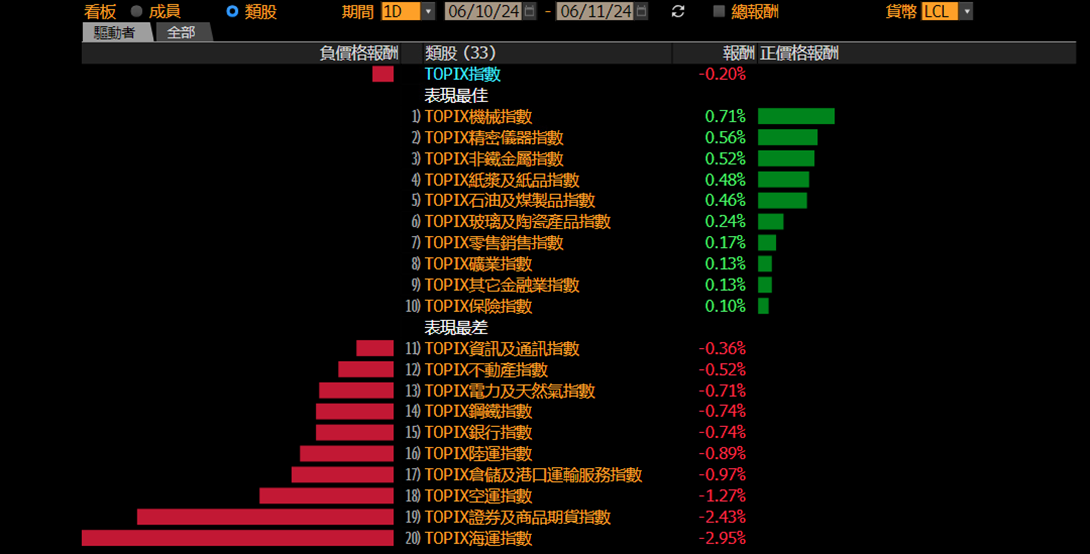Click the start date field 06/10/24
Screen dimensions: 1090x554
[x=483, y=11]
